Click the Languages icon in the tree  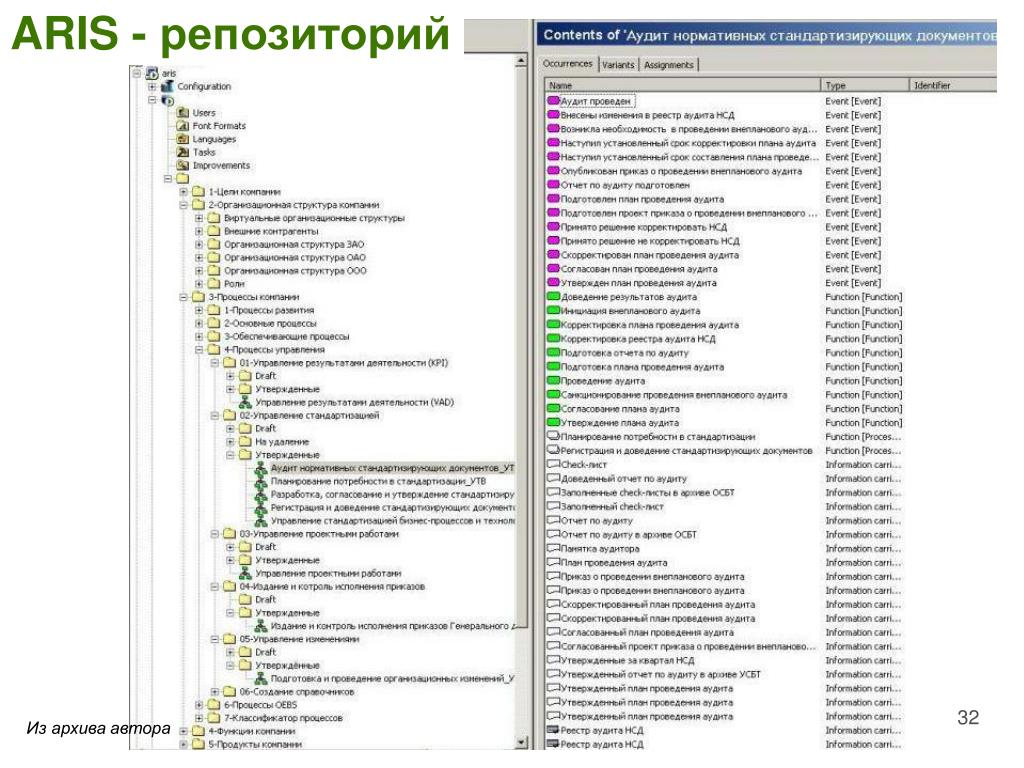183,139
